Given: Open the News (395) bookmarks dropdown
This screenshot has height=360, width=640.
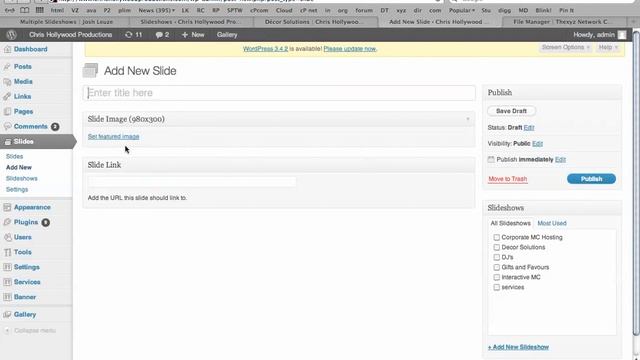Looking at the screenshot, I should (x=156, y=10).
